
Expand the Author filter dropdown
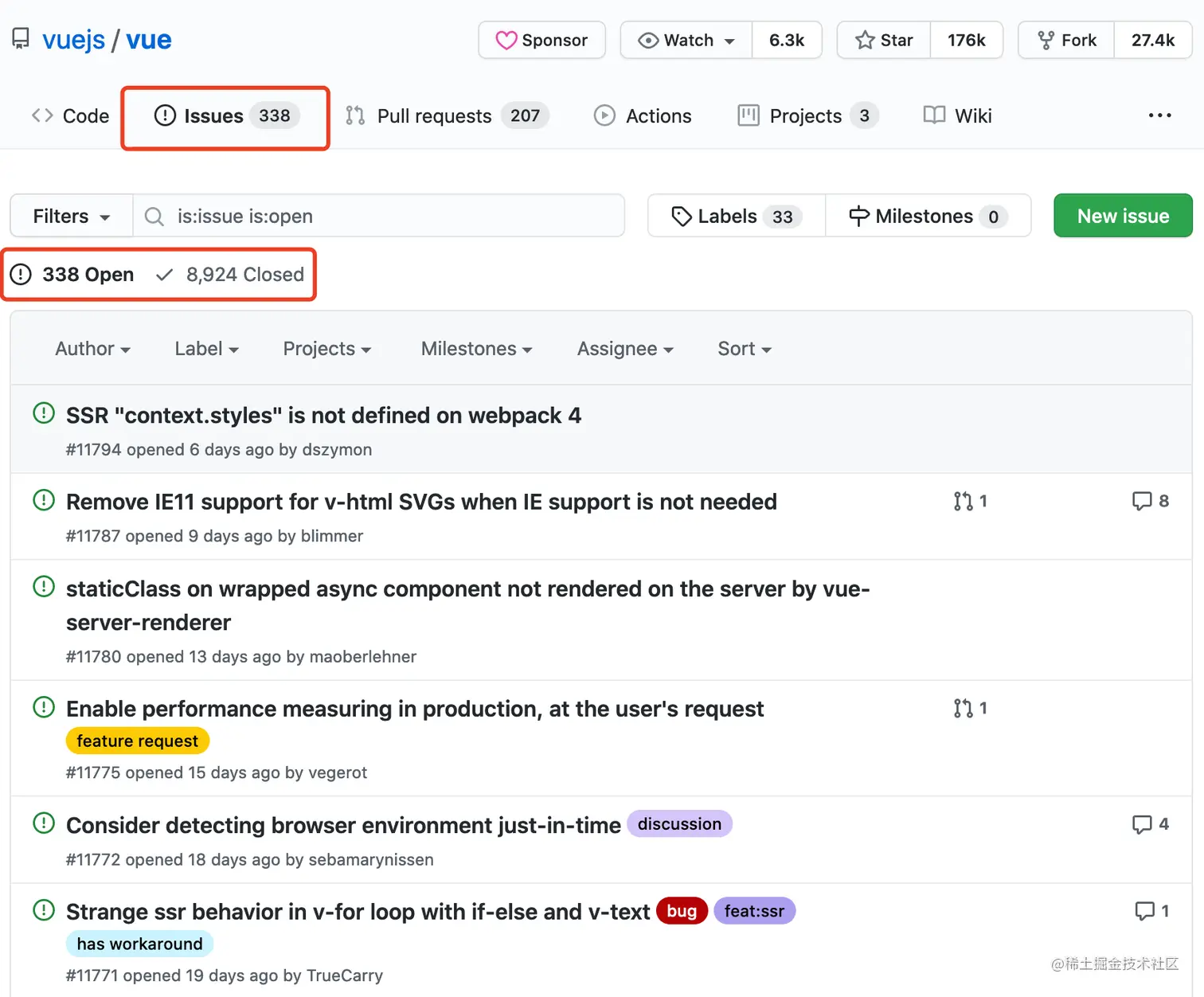coord(92,349)
